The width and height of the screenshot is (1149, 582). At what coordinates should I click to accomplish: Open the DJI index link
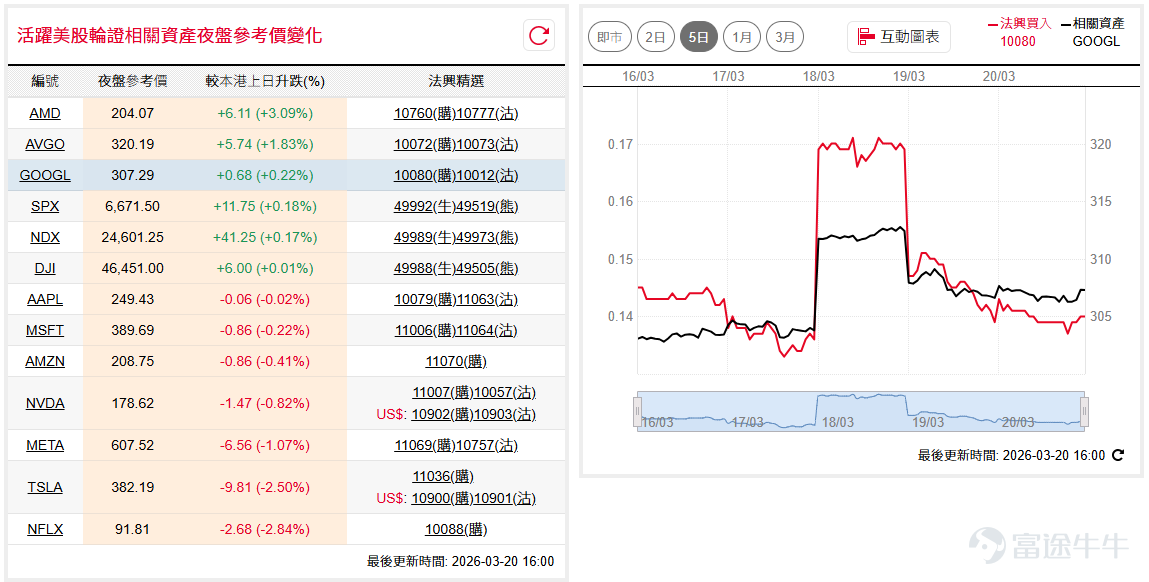45,268
